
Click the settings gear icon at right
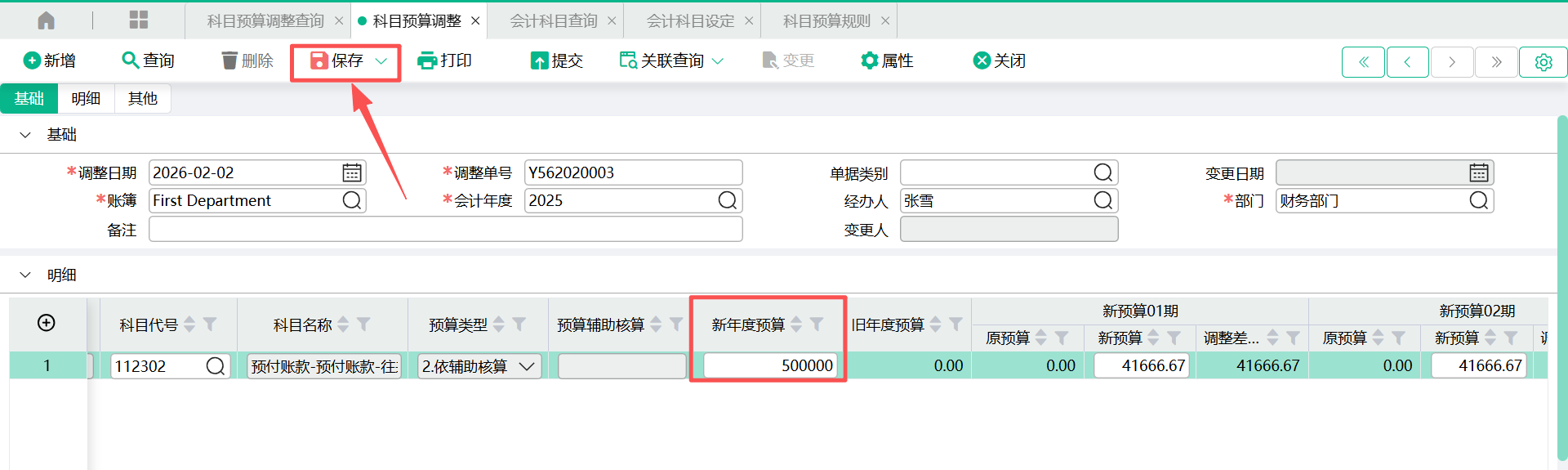click(x=1543, y=62)
